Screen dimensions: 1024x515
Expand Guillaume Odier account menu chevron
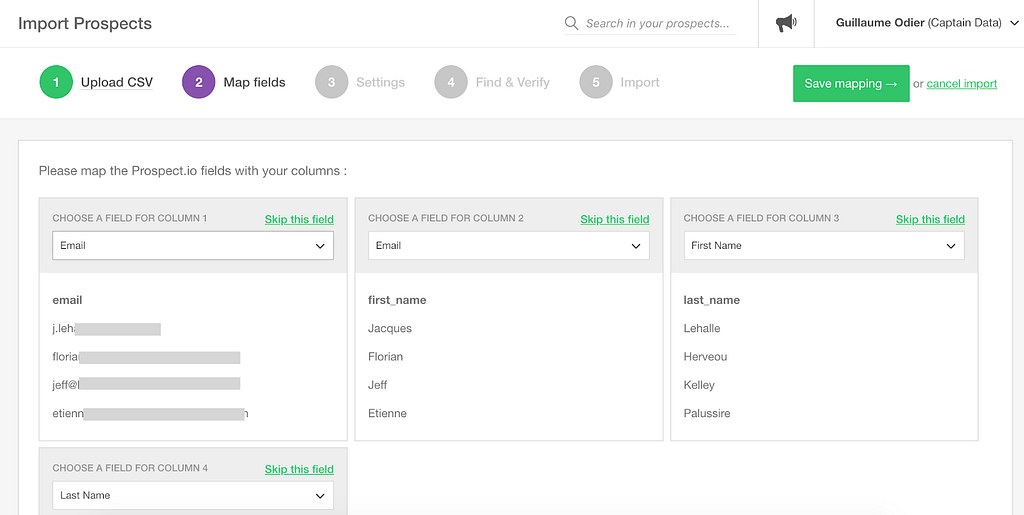point(1014,23)
